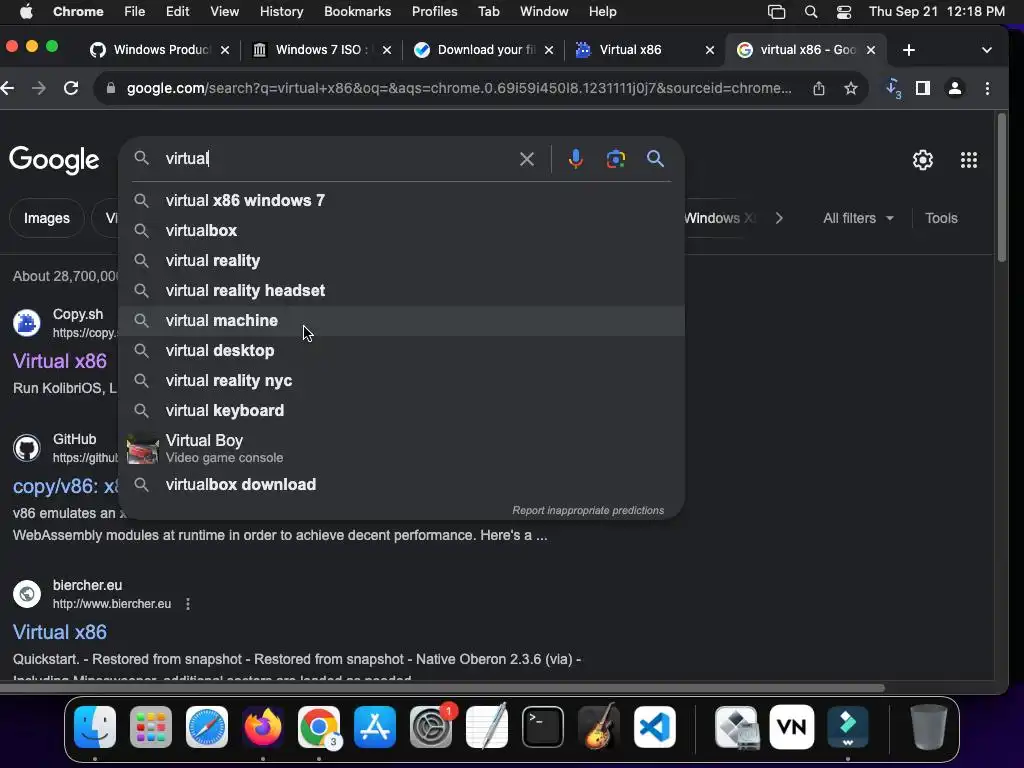The width and height of the screenshot is (1024, 768).
Task: Switch to the Virtual x86 tab
Action: tap(643, 50)
